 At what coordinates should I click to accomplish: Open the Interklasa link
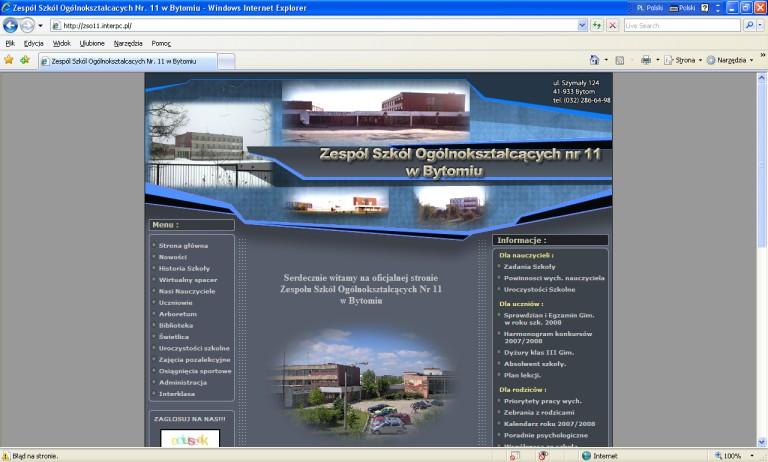(176, 394)
